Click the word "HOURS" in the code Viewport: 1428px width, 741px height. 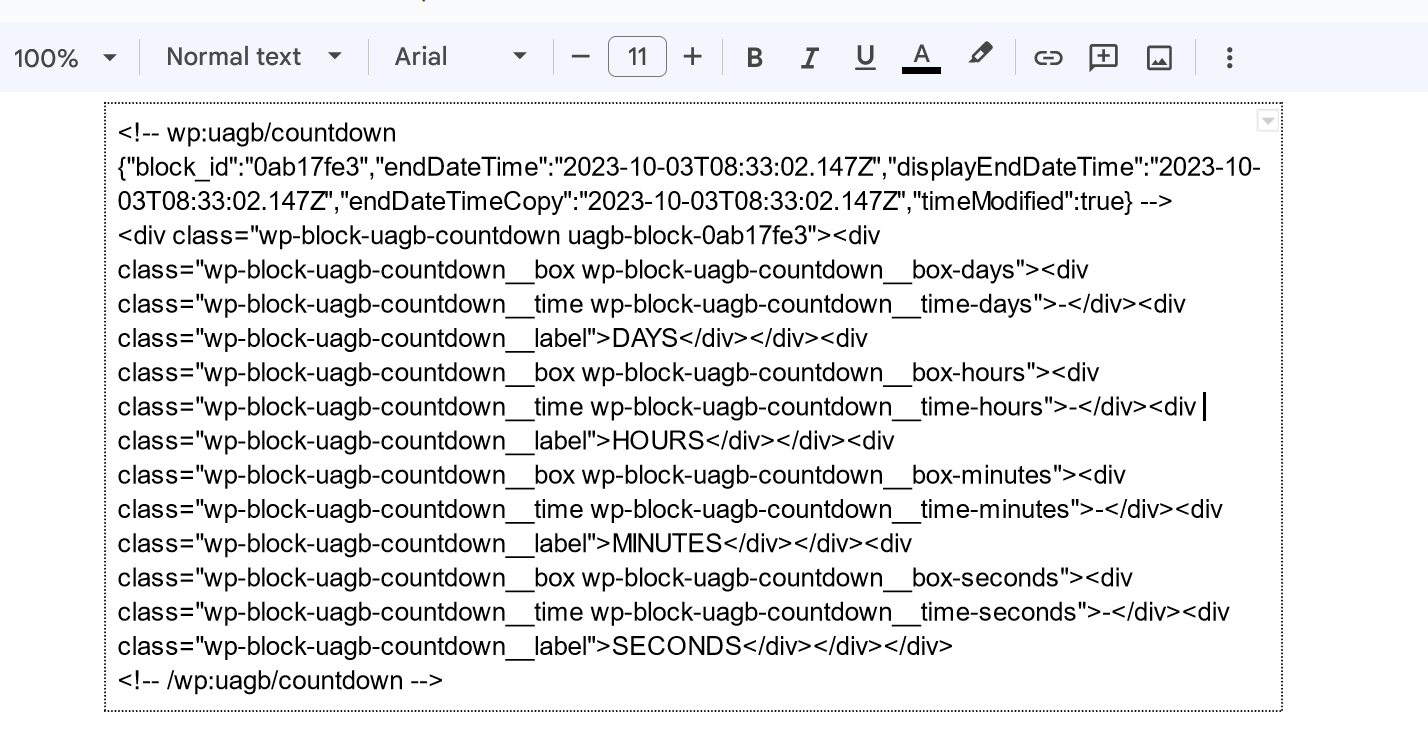point(658,441)
